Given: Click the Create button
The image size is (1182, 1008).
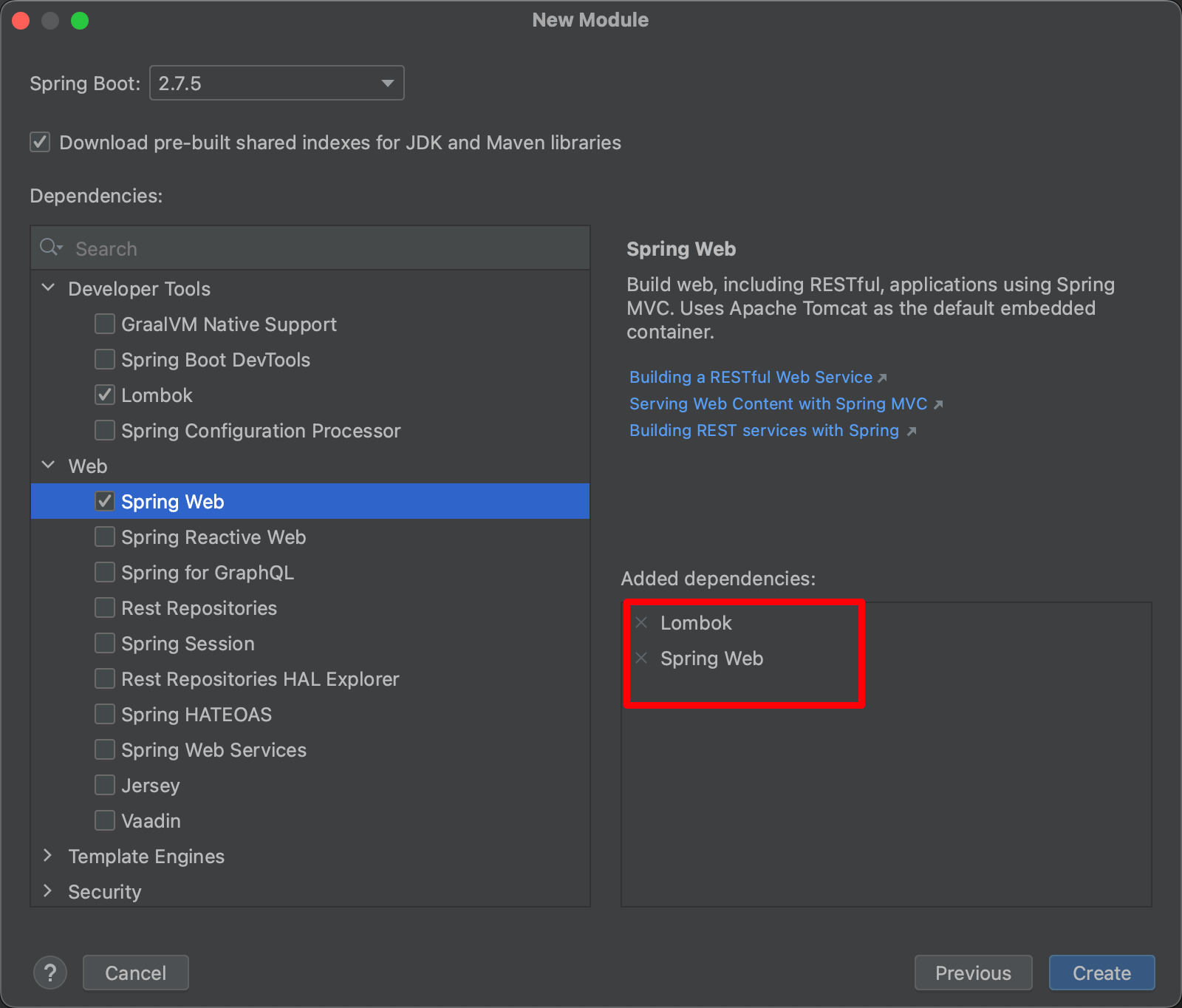Looking at the screenshot, I should tap(1101, 973).
